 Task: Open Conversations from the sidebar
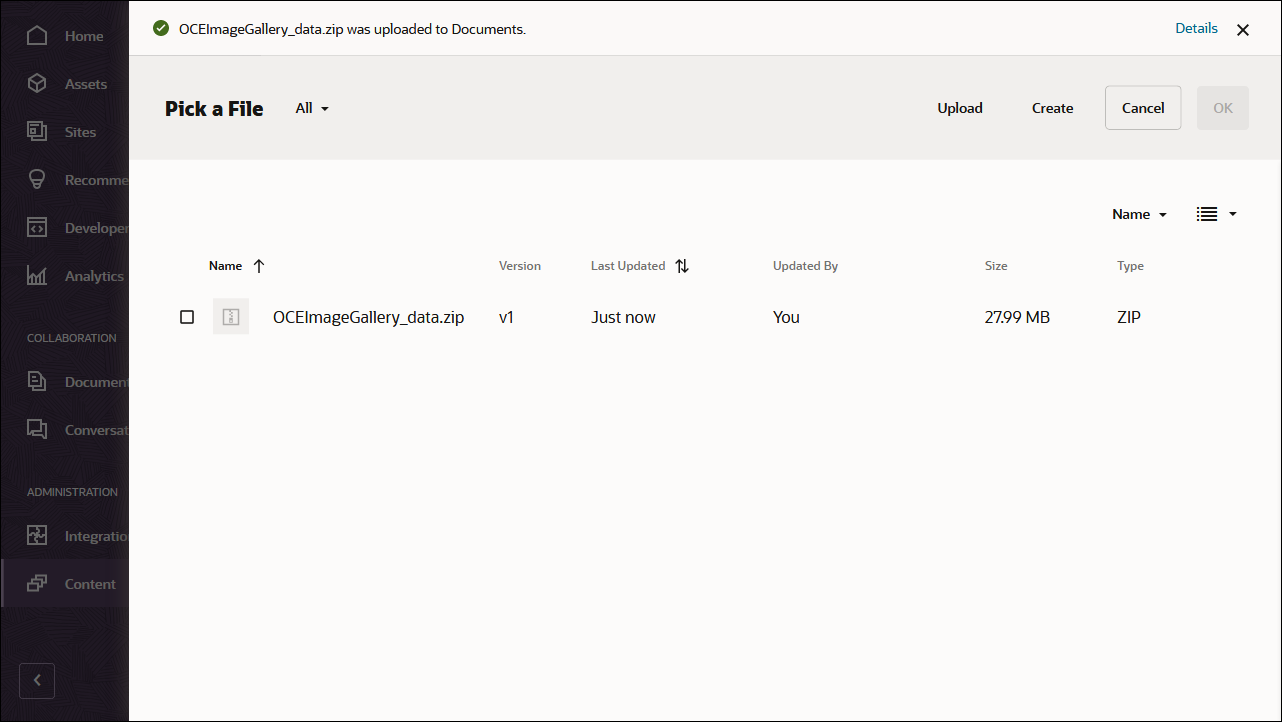(x=37, y=429)
